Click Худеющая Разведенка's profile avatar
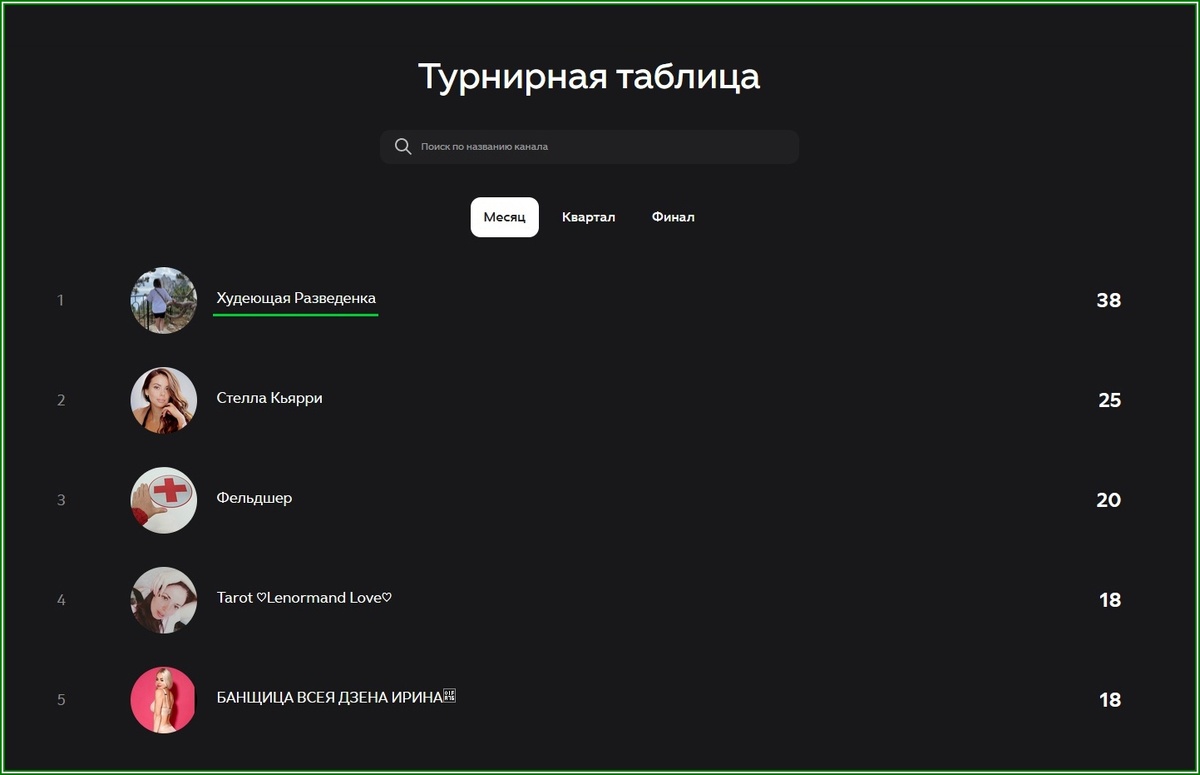Viewport: 1200px width, 775px height. [163, 300]
